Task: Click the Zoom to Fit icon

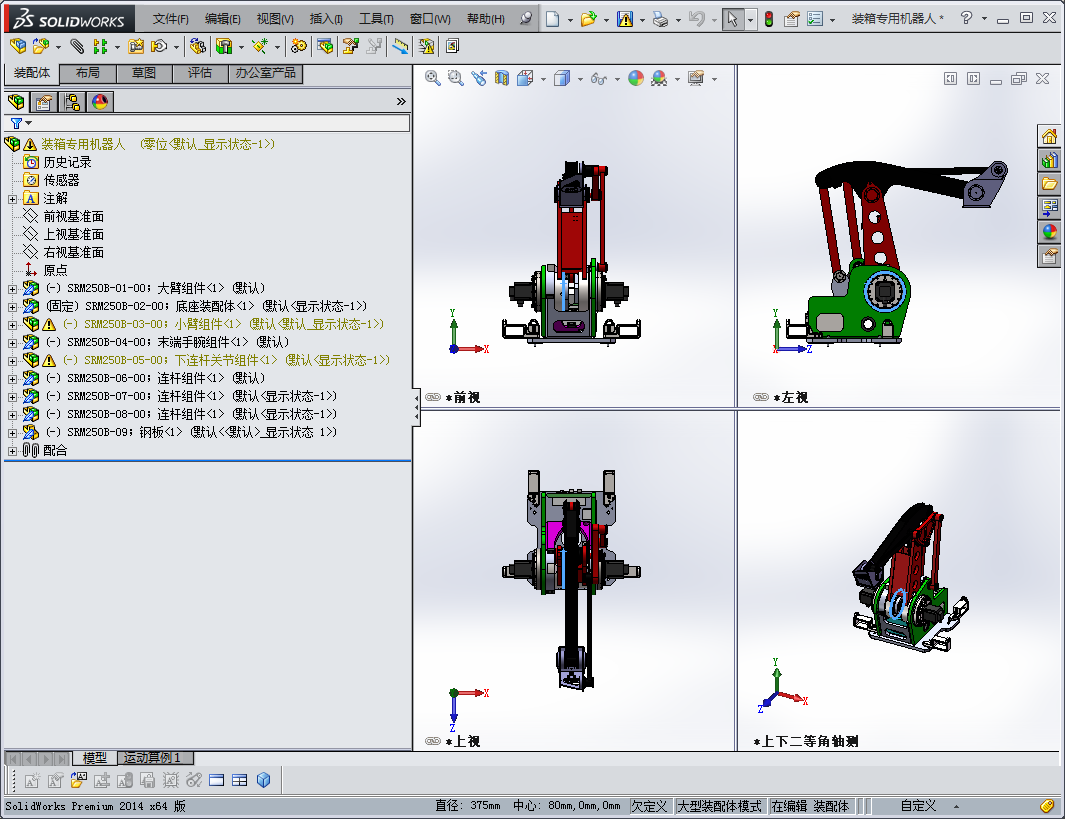Action: tap(433, 79)
